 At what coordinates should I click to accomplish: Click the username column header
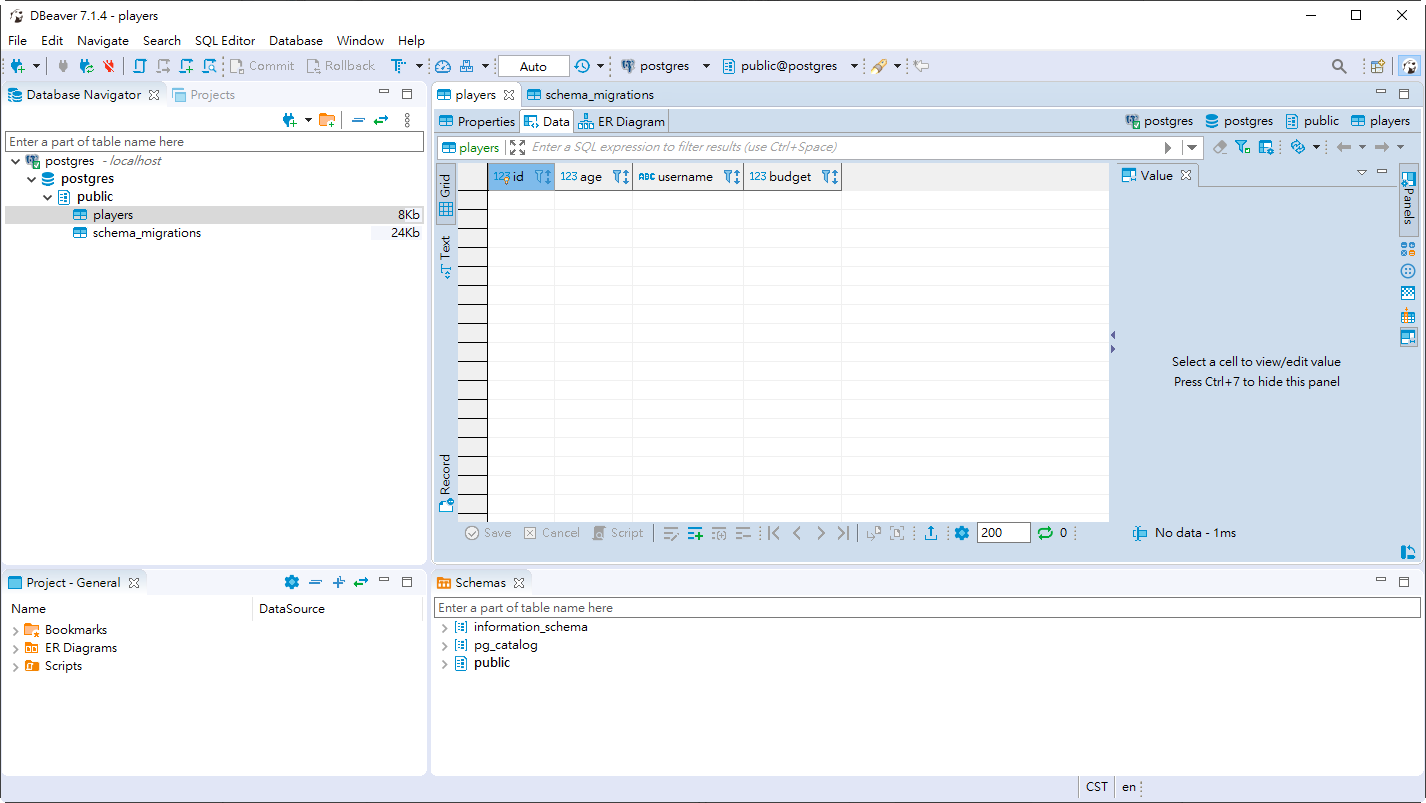[x=688, y=177]
